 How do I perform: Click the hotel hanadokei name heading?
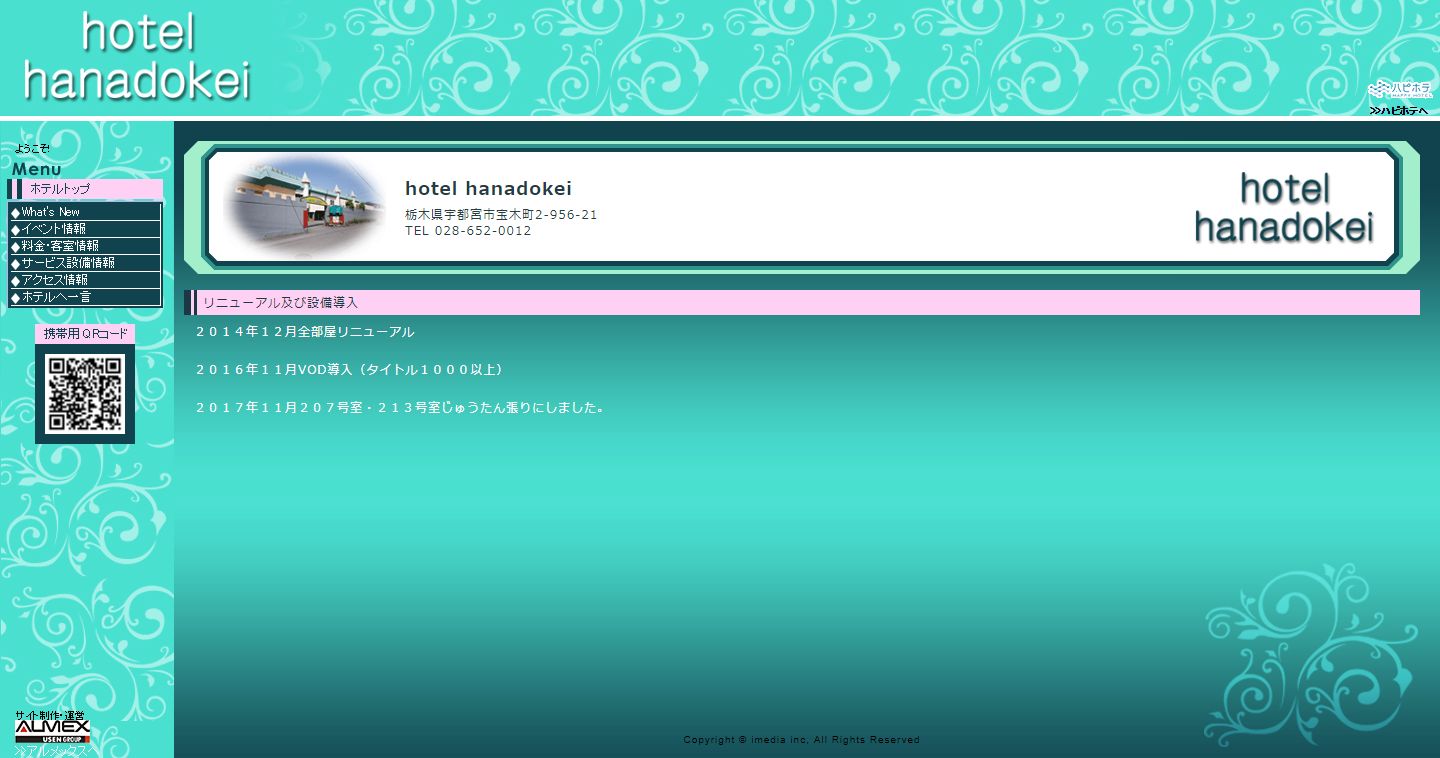click(488, 189)
